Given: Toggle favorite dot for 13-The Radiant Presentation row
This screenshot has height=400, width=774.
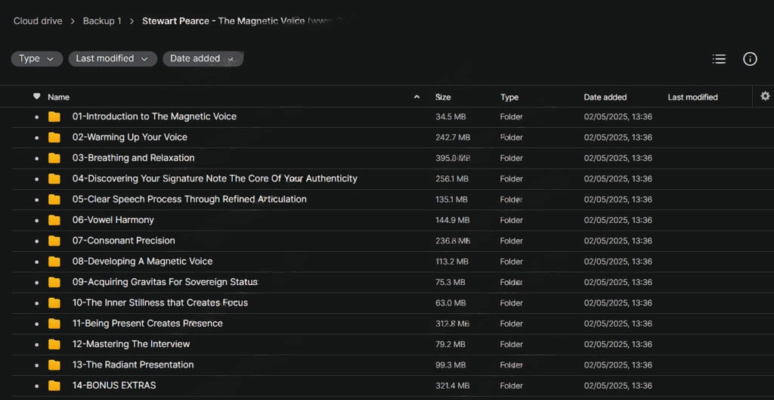Looking at the screenshot, I should click(37, 365).
